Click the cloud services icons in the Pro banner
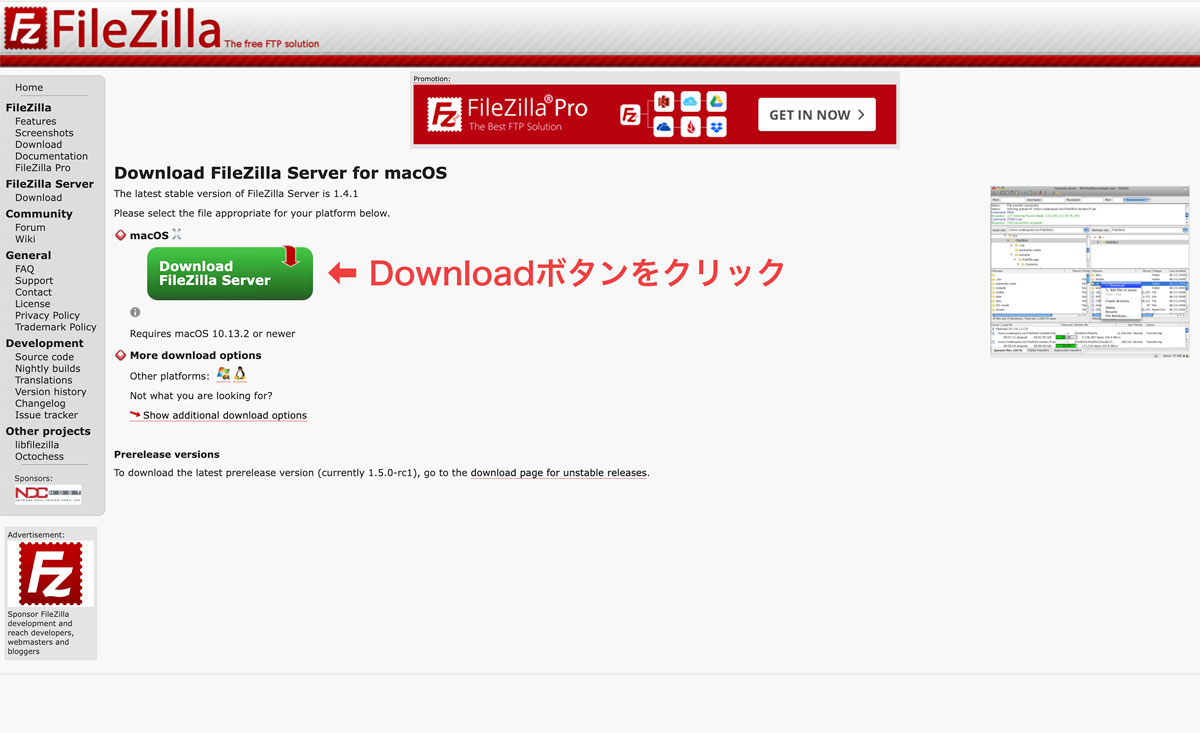 point(673,114)
